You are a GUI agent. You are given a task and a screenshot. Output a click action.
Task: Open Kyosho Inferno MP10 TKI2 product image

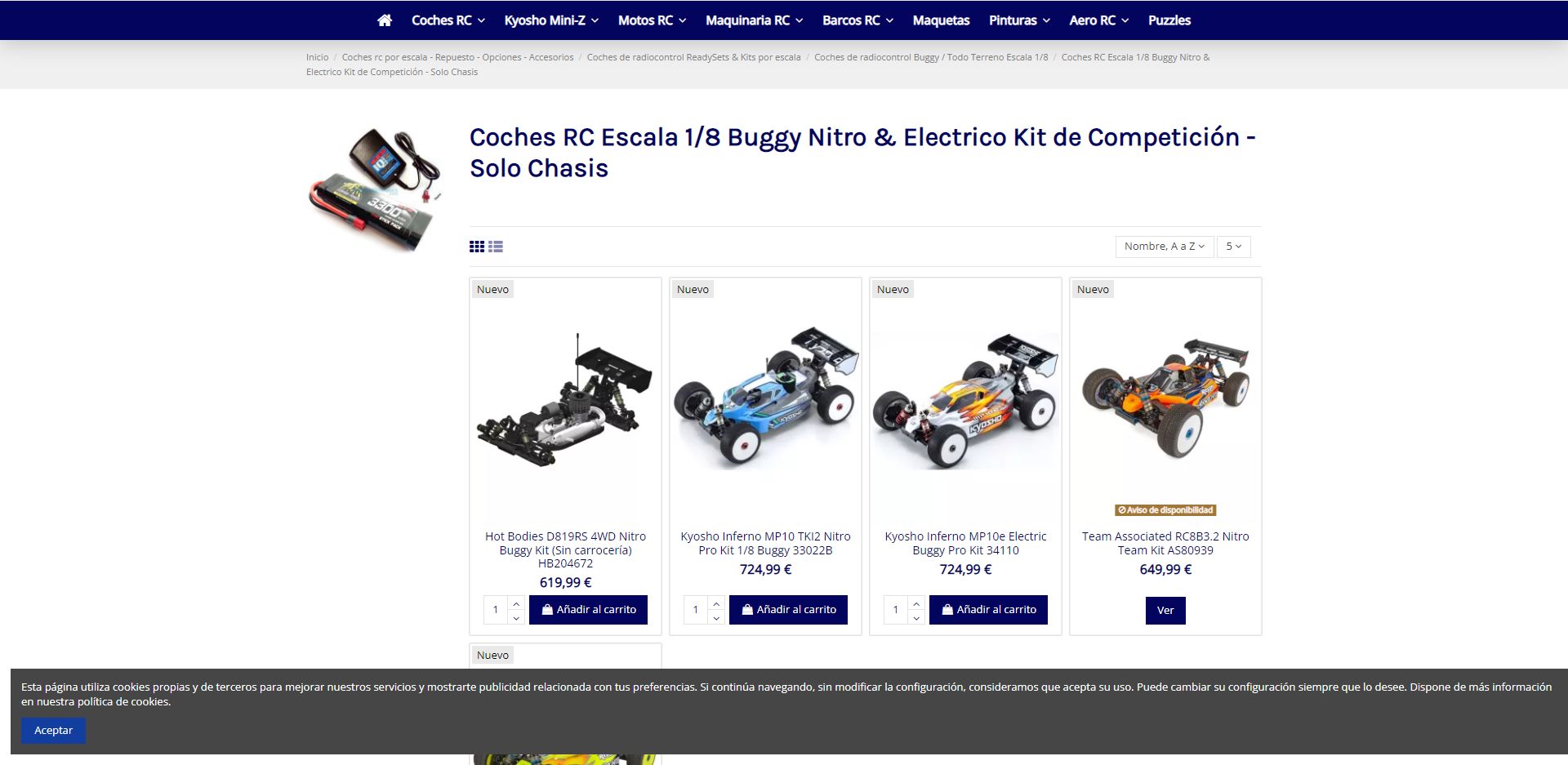tap(765, 400)
